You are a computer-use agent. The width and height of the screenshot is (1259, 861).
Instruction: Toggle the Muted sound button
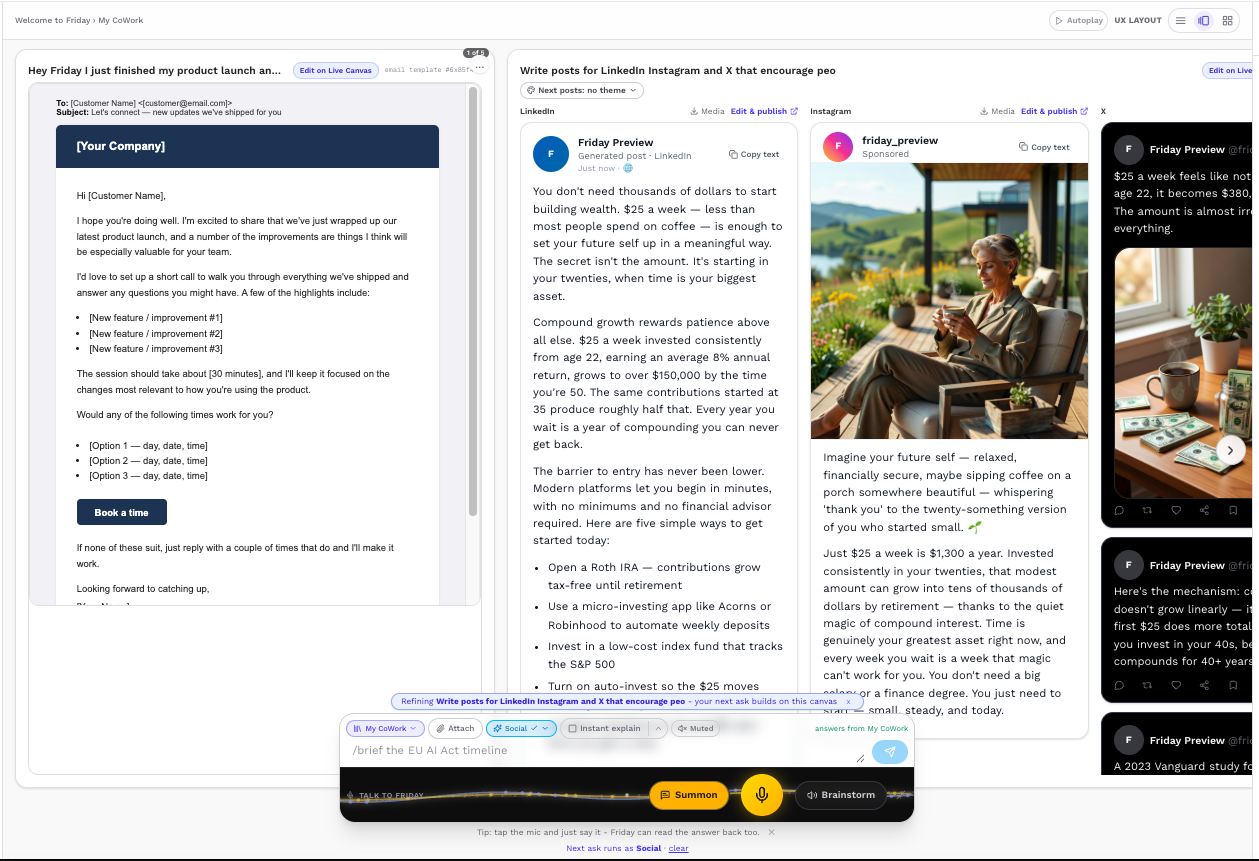pos(695,728)
